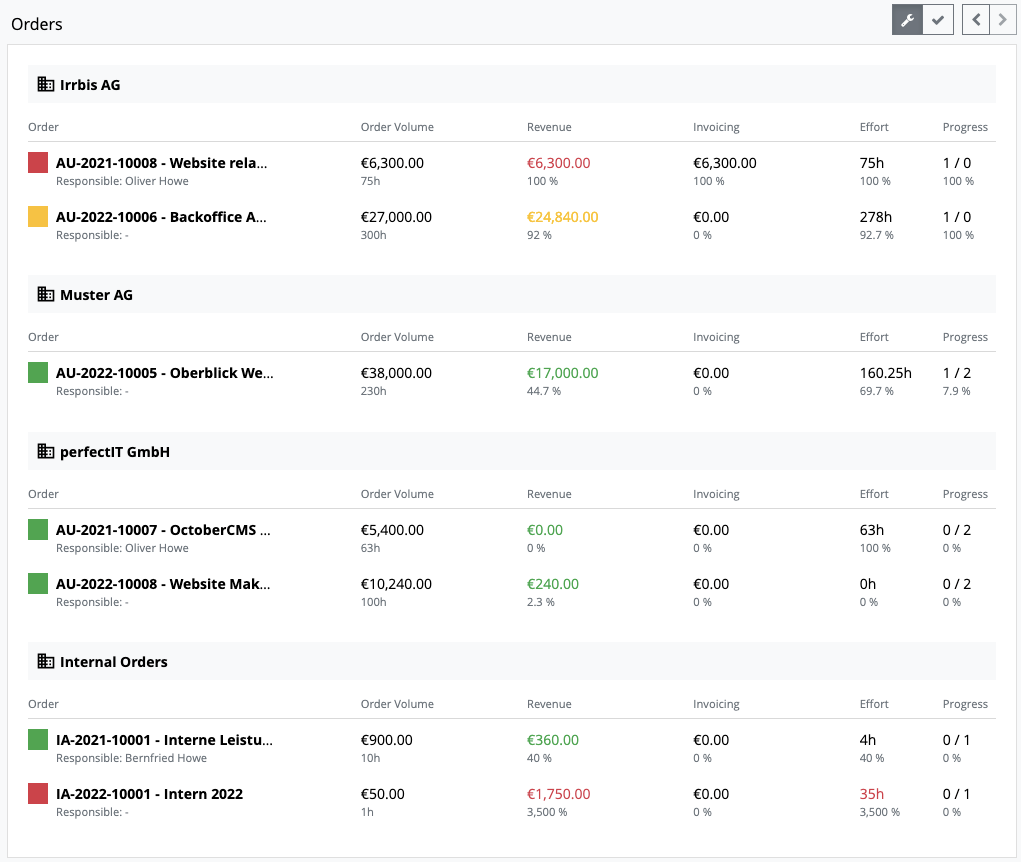1021x862 pixels.
Task: Select the Irrbis AG group header
Action: click(512, 84)
